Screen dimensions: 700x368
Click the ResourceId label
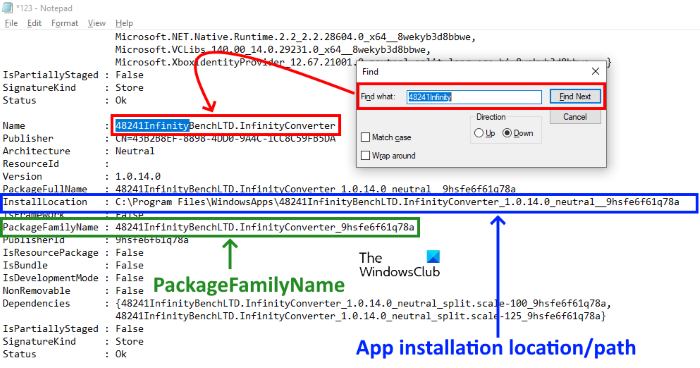(31, 164)
